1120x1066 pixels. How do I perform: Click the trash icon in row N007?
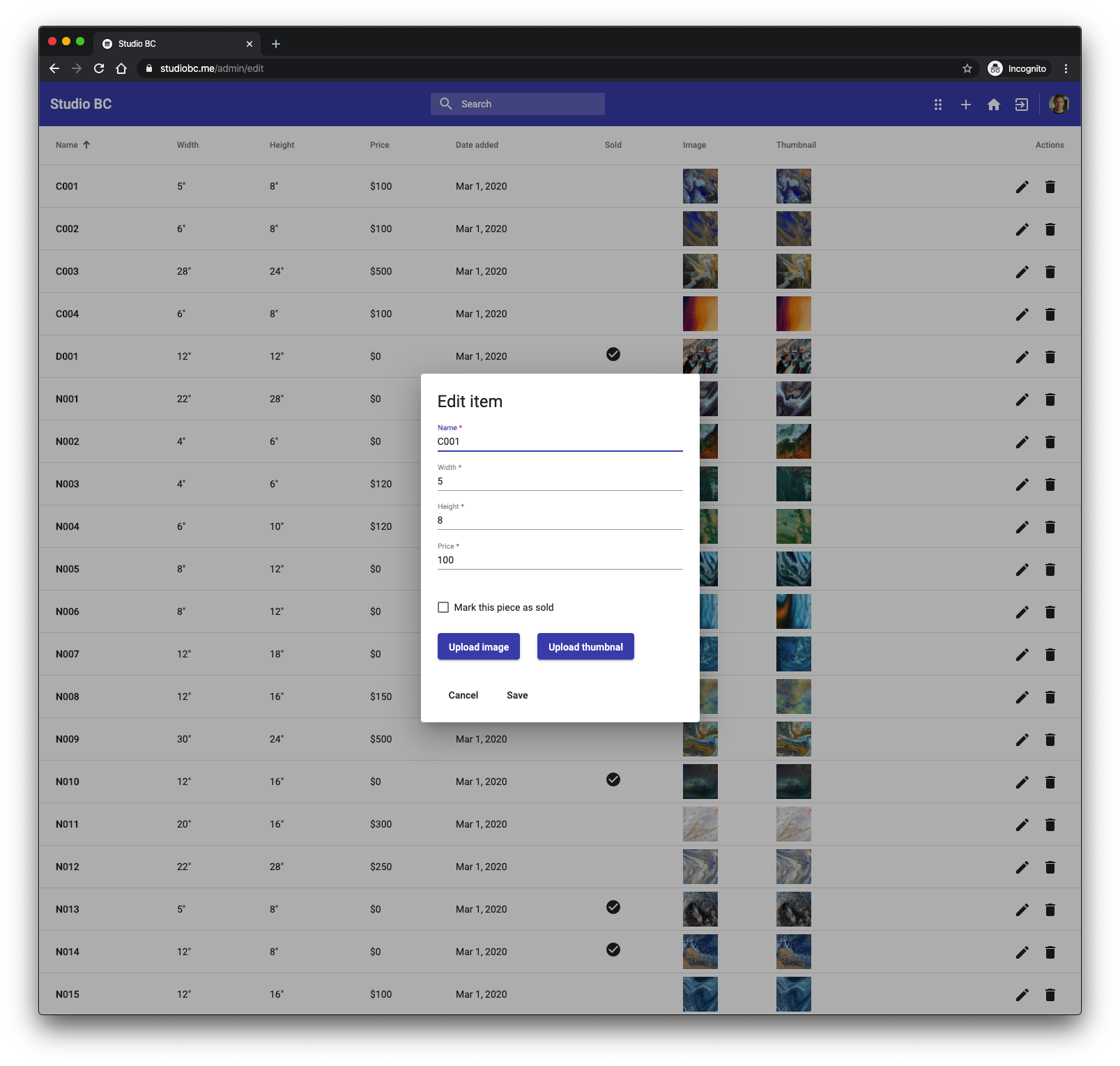1050,655
